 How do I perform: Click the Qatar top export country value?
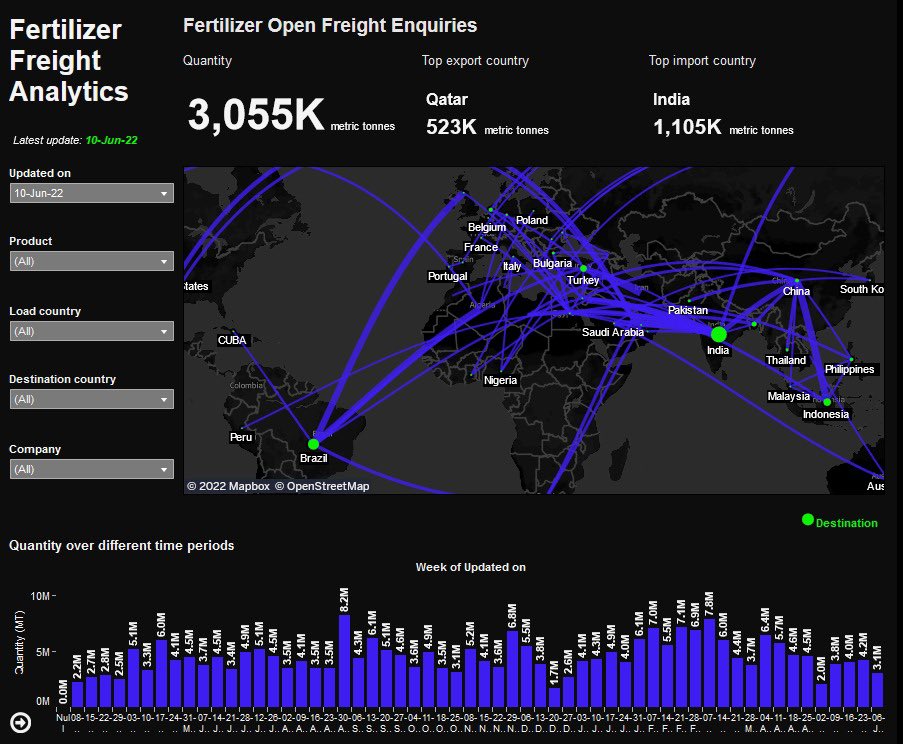[446, 99]
